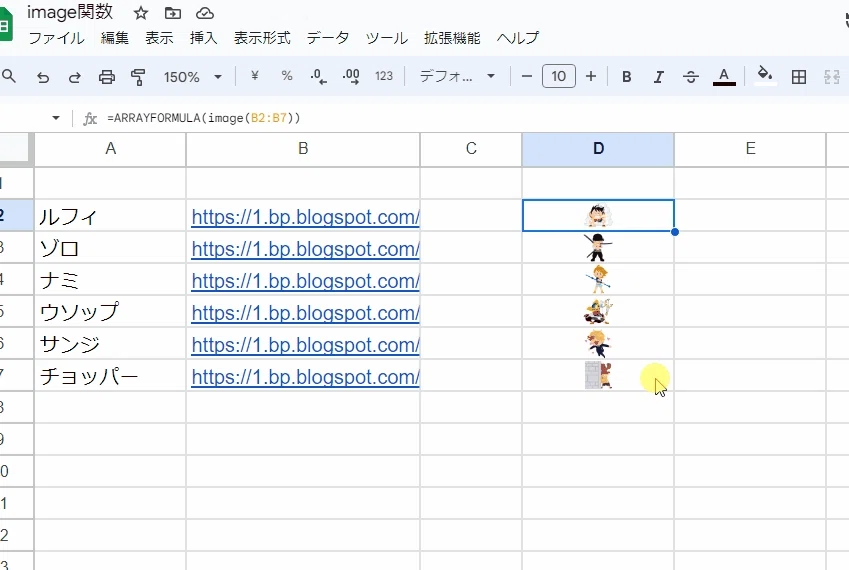
Task: Increase font size with plus button
Action: tap(591, 76)
